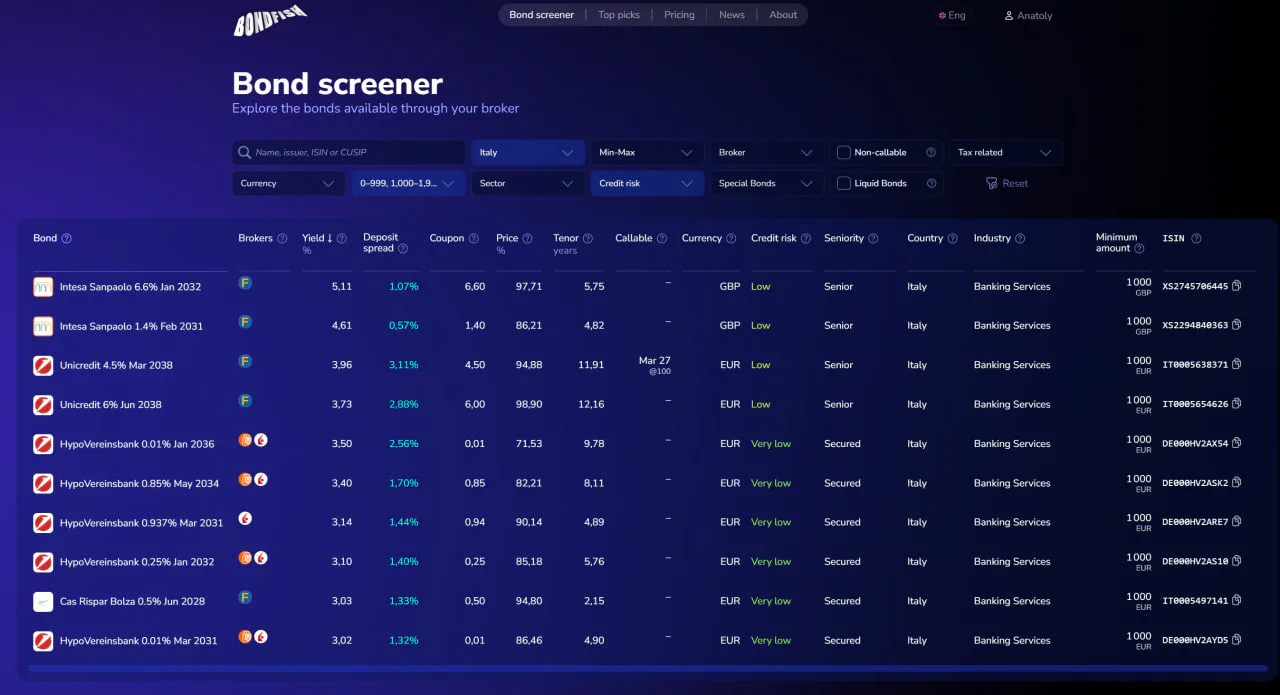Image resolution: width=1280 pixels, height=695 pixels.
Task: Click the Bondfish logo
Action: [x=269, y=19]
